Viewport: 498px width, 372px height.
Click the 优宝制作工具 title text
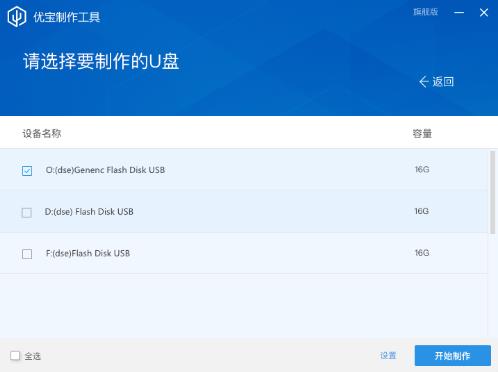click(x=67, y=17)
